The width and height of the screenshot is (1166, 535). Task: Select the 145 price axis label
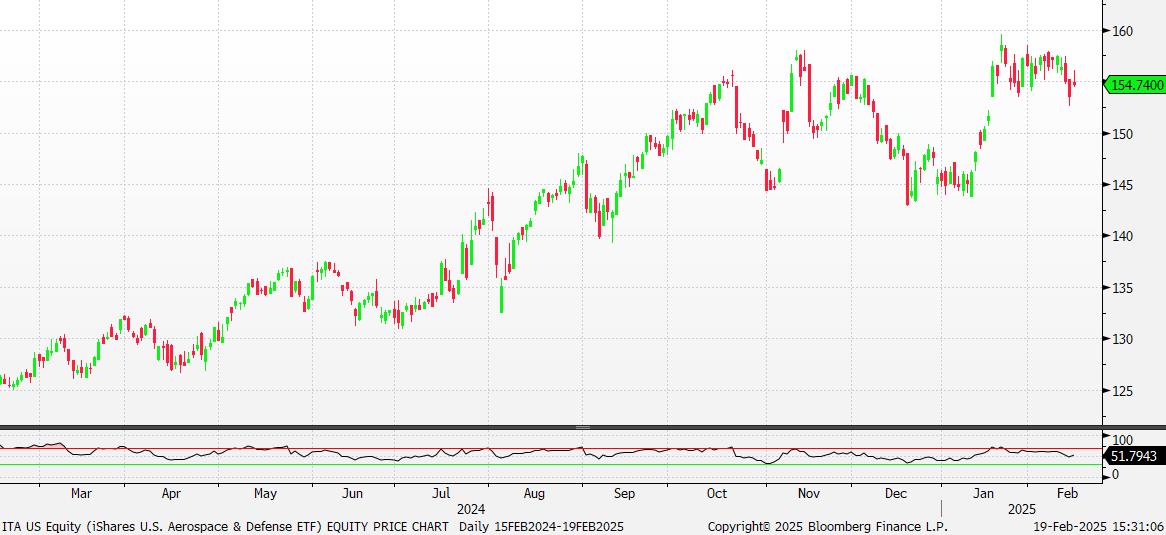[1122, 185]
